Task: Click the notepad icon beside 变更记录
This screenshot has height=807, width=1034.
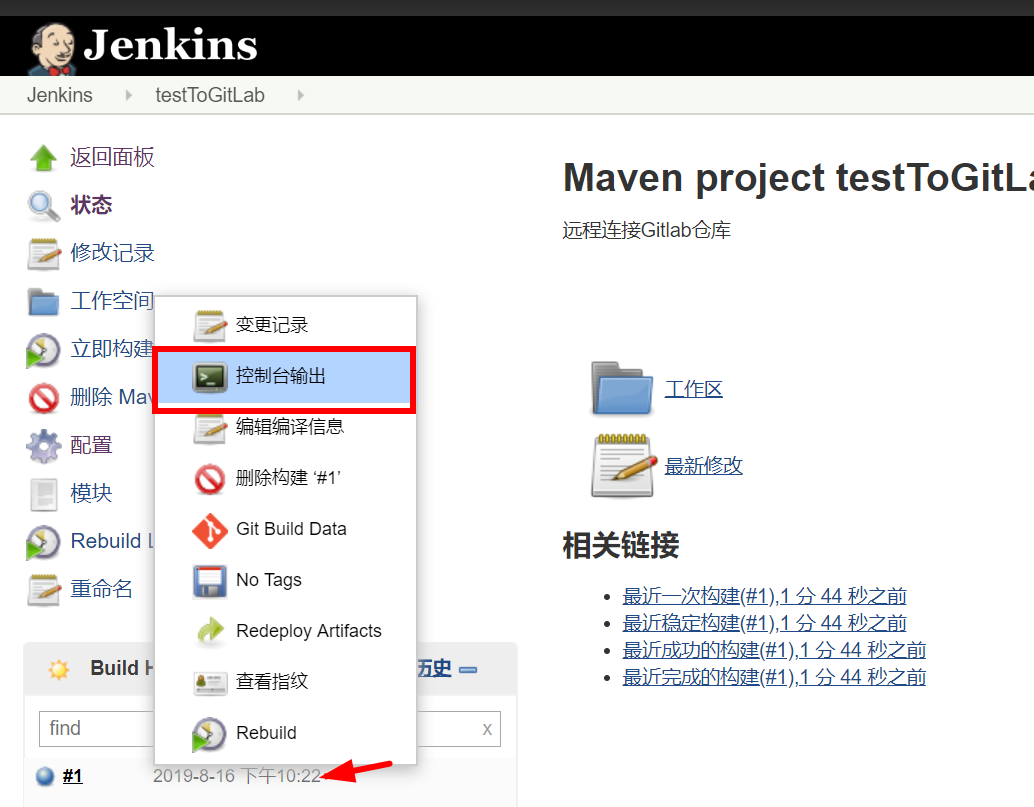Action: click(210, 325)
